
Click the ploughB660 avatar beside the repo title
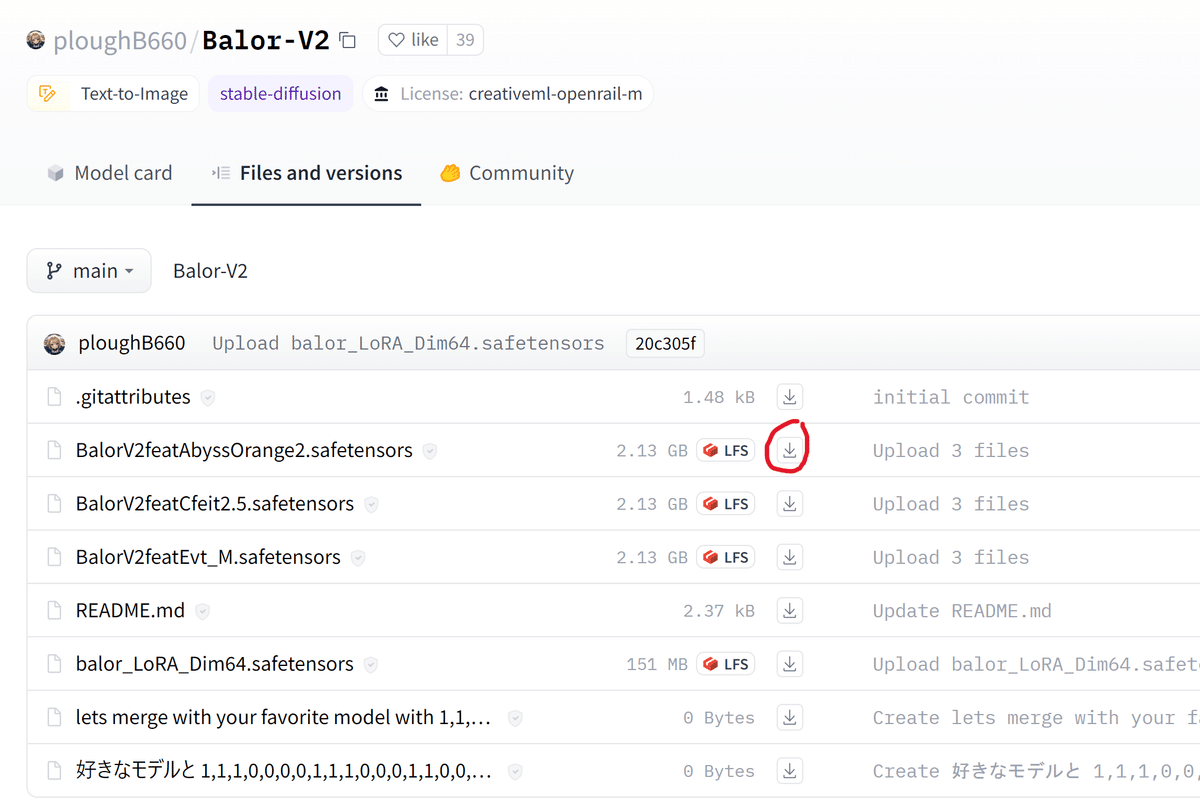click(36, 40)
